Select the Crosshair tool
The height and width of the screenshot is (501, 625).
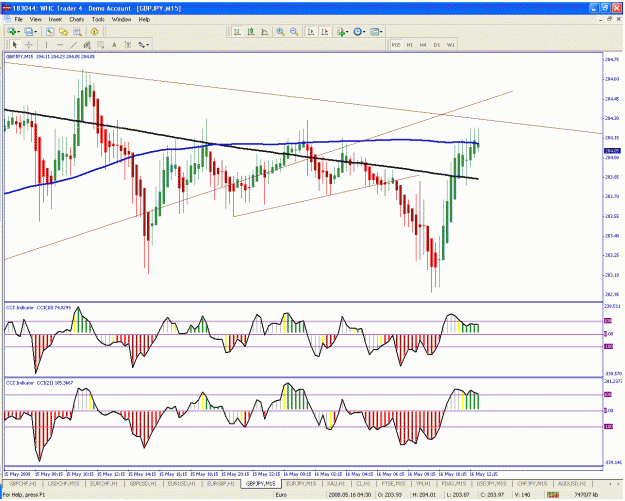pyautogui.click(x=29, y=45)
